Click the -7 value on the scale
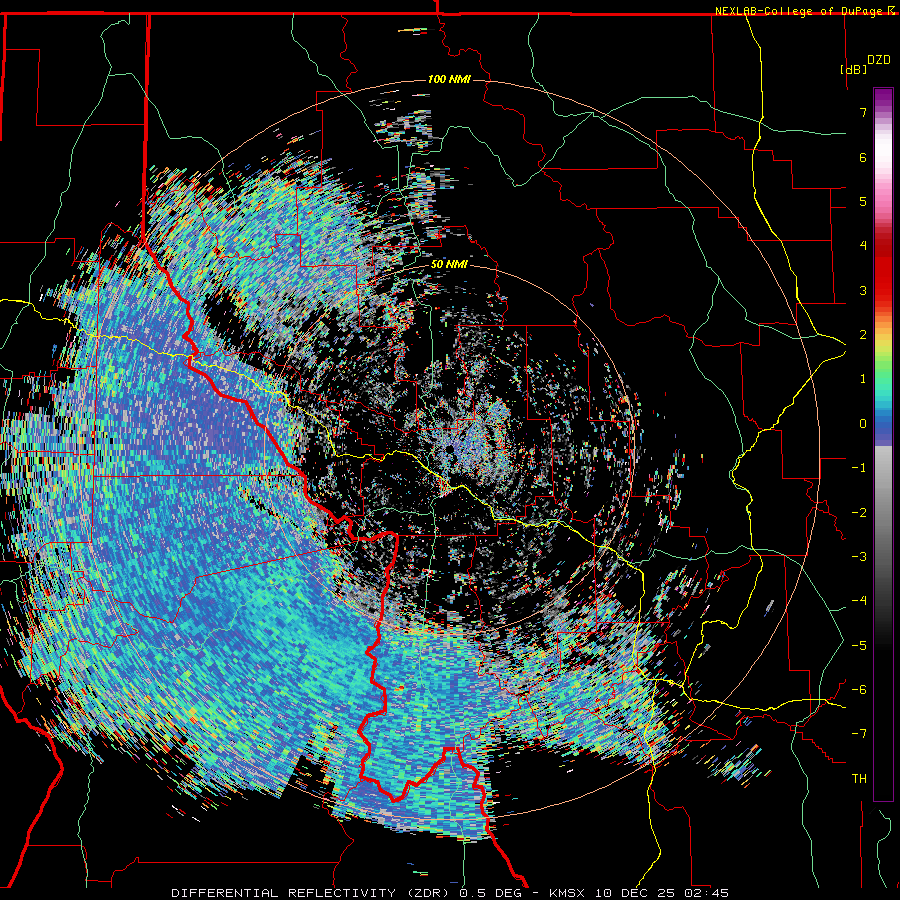This screenshot has height=900, width=900. [859, 734]
